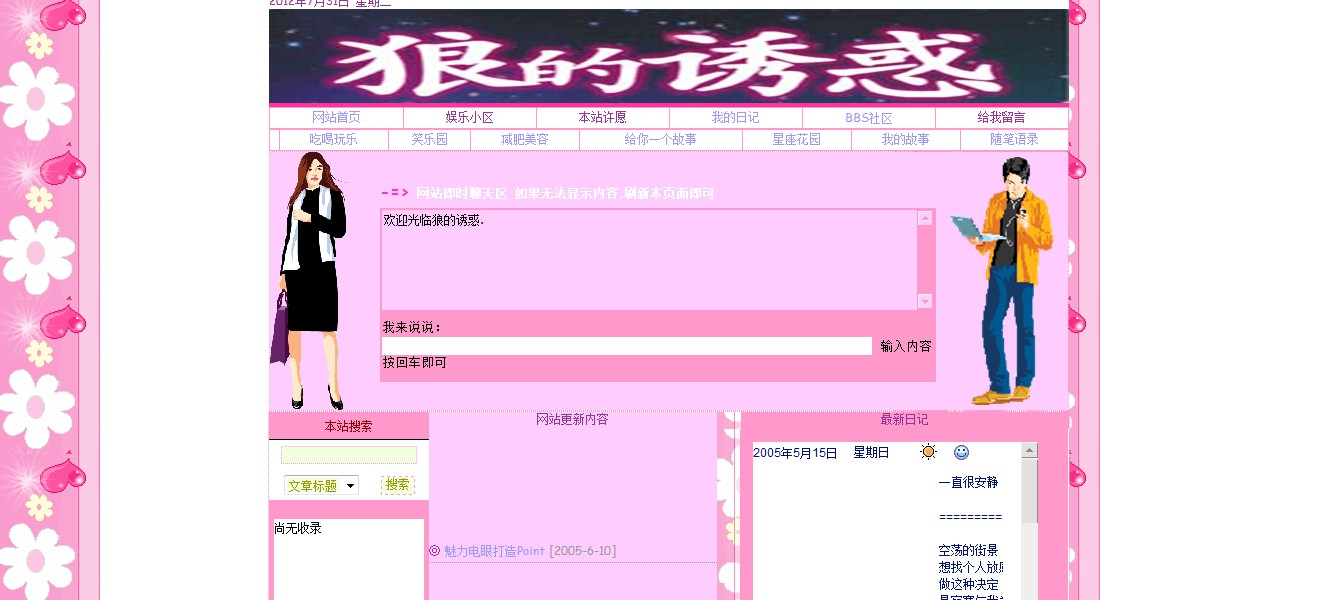Select the 吃喝玩乐 category
1327x600 pixels.
(333, 140)
